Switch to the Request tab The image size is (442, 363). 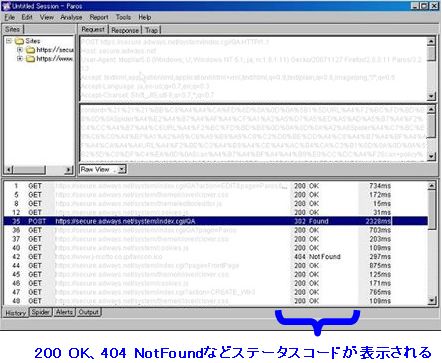tap(93, 29)
